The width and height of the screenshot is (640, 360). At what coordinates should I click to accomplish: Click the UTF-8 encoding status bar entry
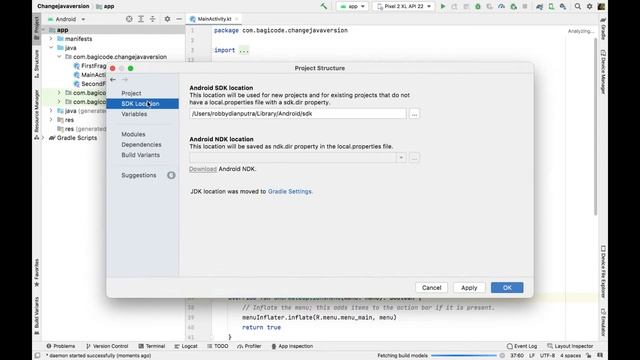coord(547,356)
